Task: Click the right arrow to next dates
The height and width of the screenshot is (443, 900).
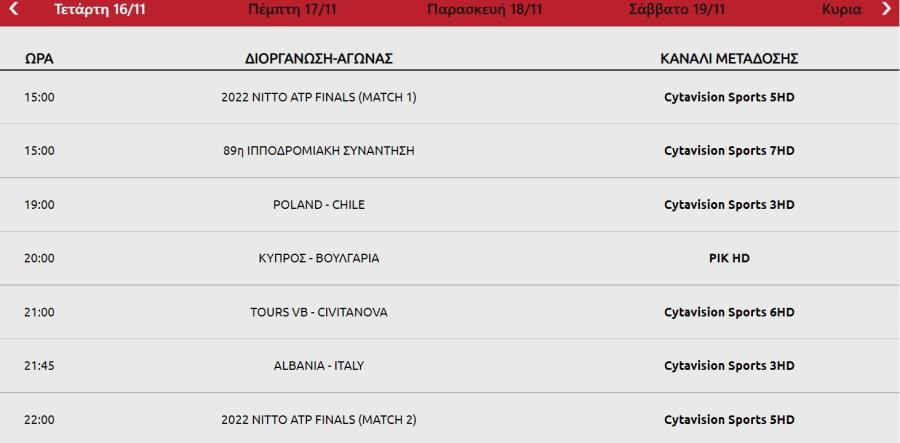Action: (886, 9)
